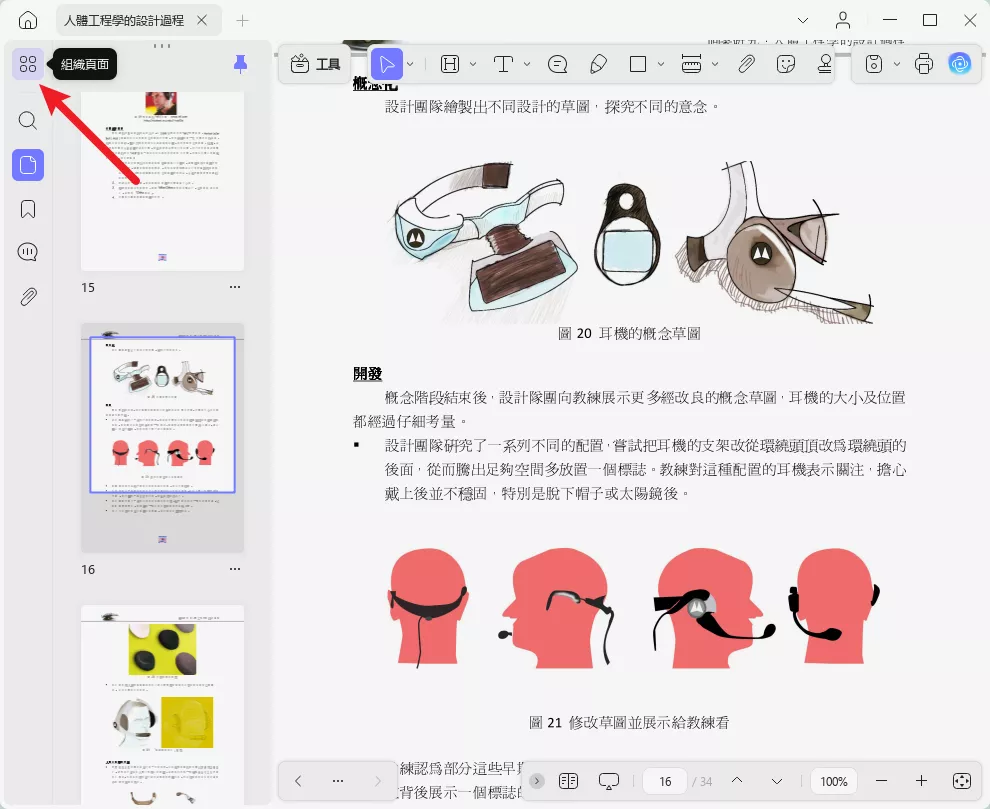Image resolution: width=990 pixels, height=809 pixels.
Task: Expand the title bar chevron menu
Action: 803,20
